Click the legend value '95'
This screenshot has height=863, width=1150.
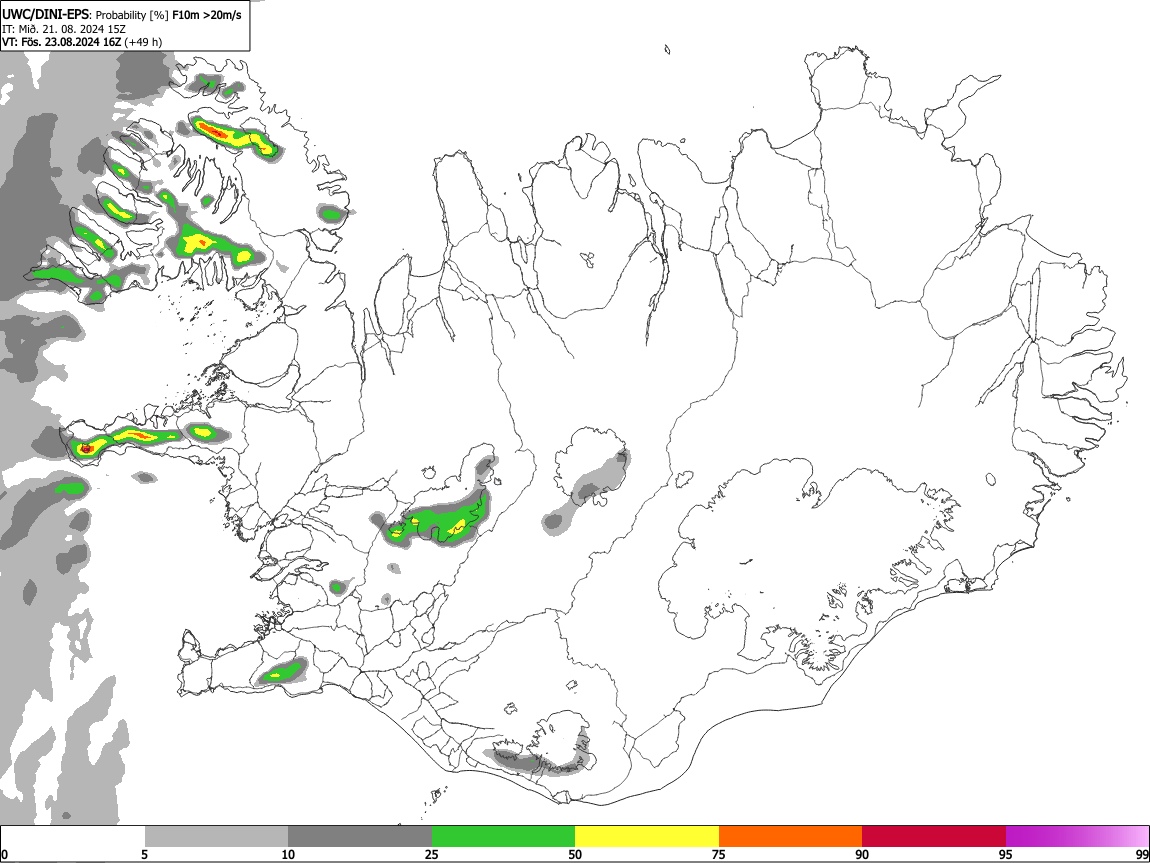[1006, 854]
